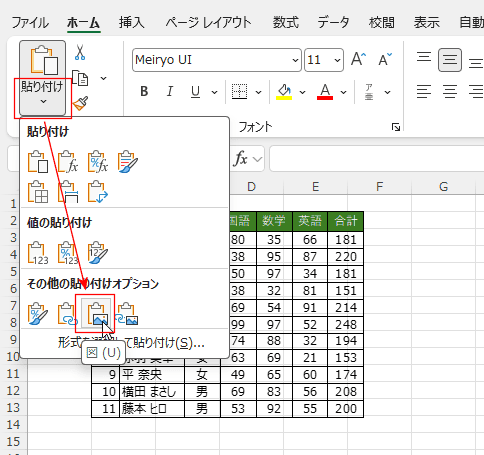Select the 合計 header cell
The height and width of the screenshot is (455, 484).
[x=345, y=221]
